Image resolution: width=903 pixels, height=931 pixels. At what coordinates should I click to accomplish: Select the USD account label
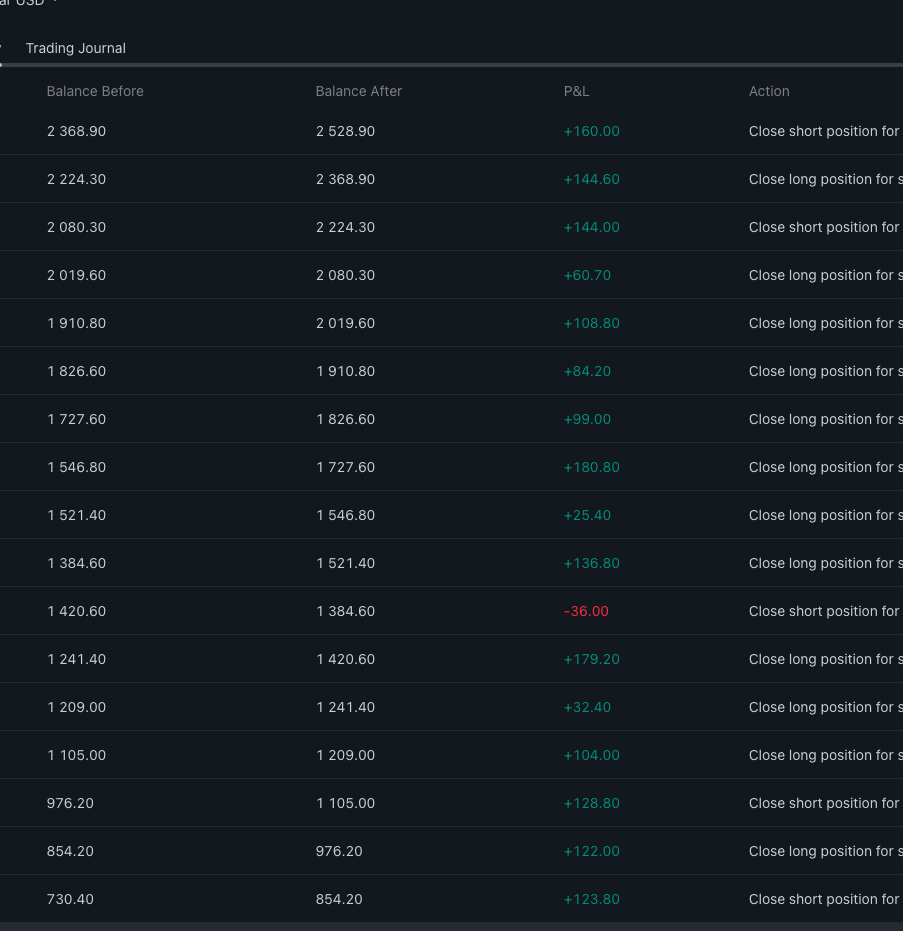20,3
